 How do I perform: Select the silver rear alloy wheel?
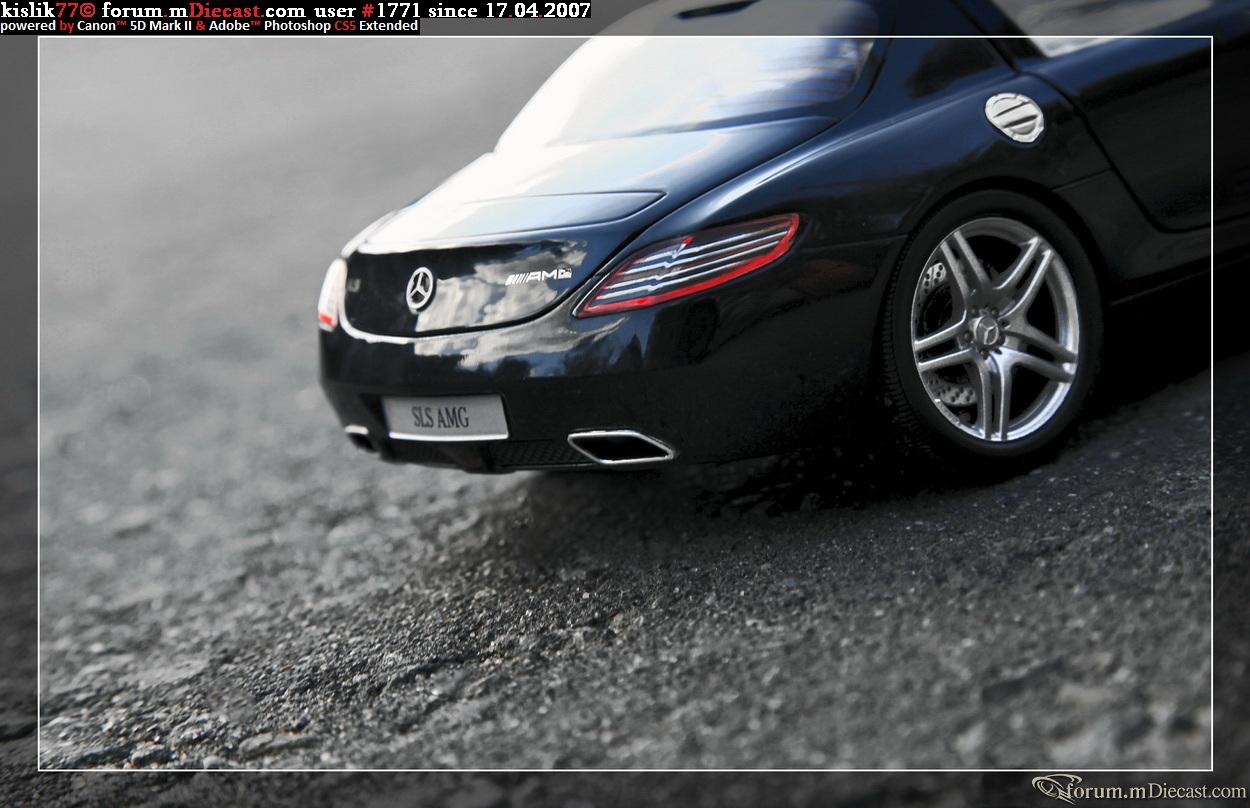coord(994,330)
